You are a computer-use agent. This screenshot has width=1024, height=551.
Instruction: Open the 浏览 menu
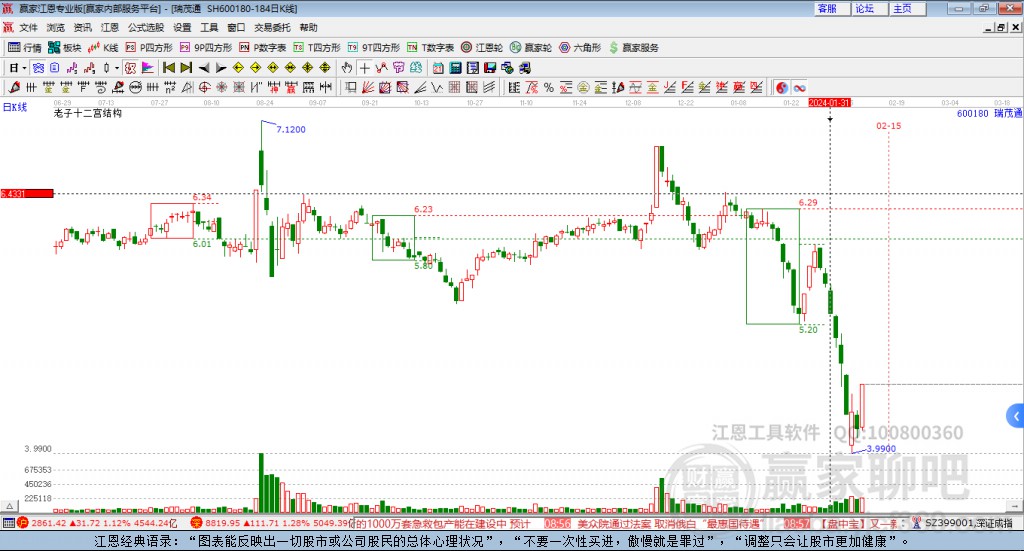[56, 27]
